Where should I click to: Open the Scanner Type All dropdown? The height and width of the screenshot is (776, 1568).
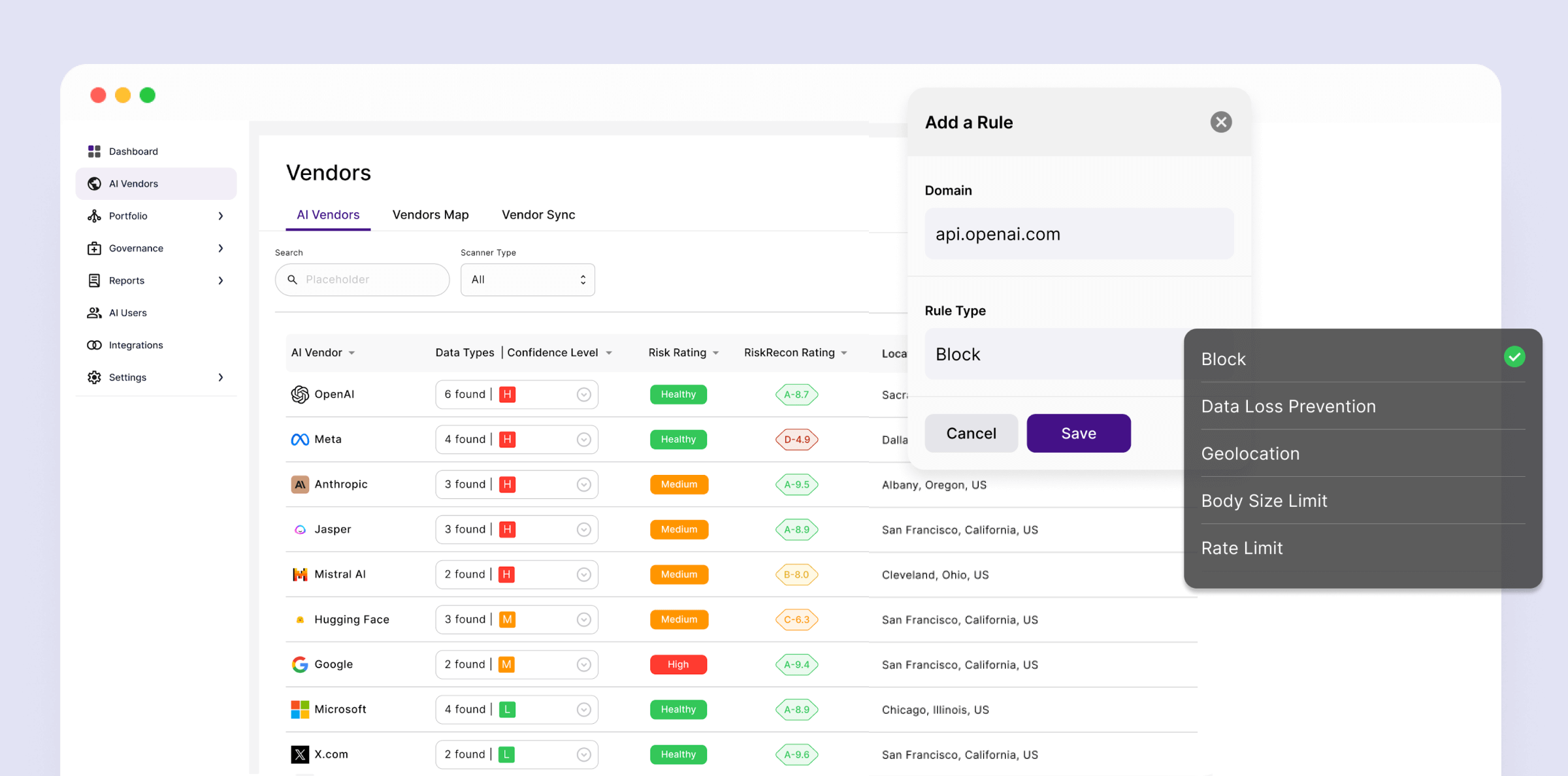(x=527, y=280)
